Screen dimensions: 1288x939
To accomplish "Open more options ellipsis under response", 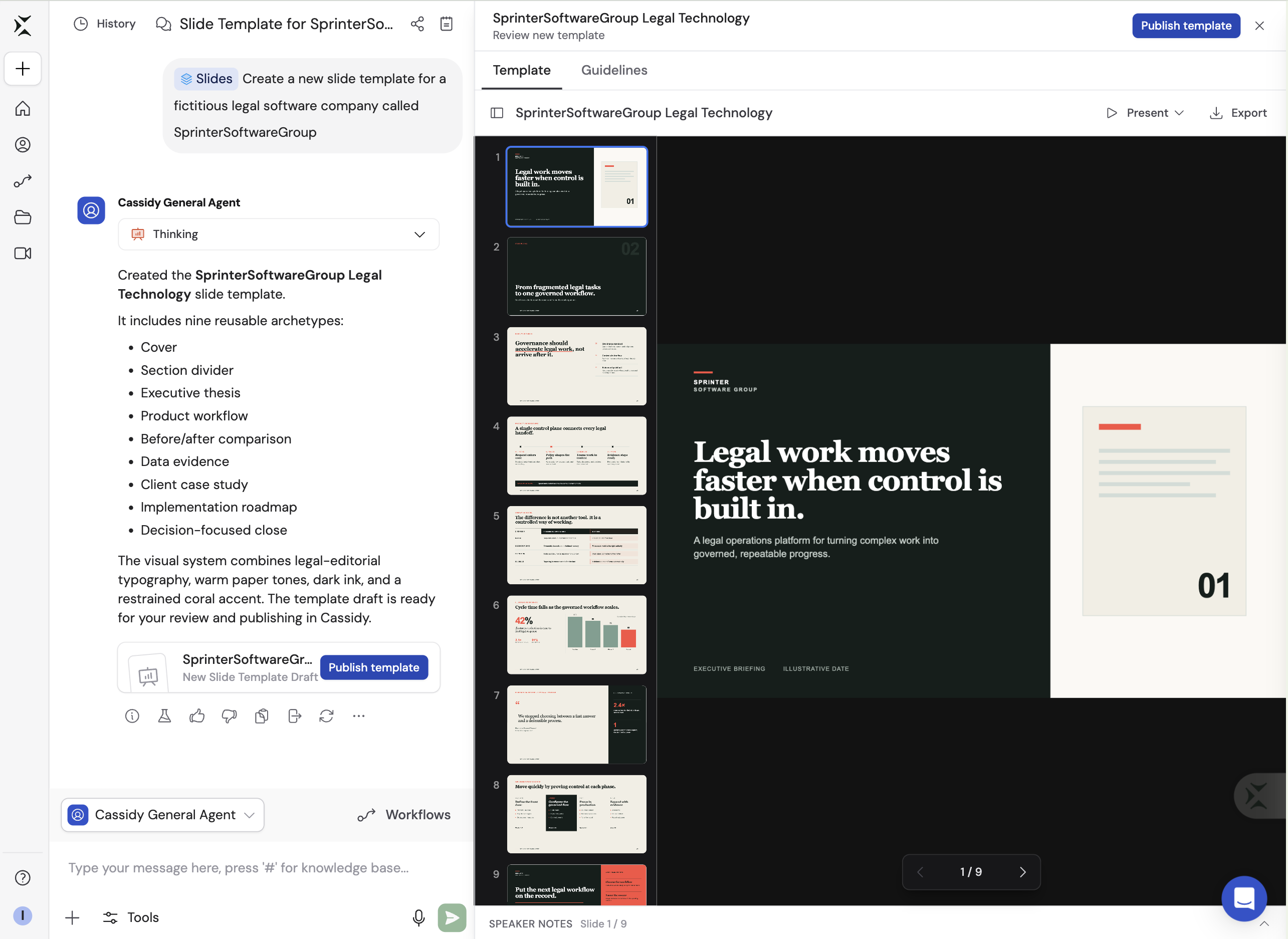I will coord(359,716).
